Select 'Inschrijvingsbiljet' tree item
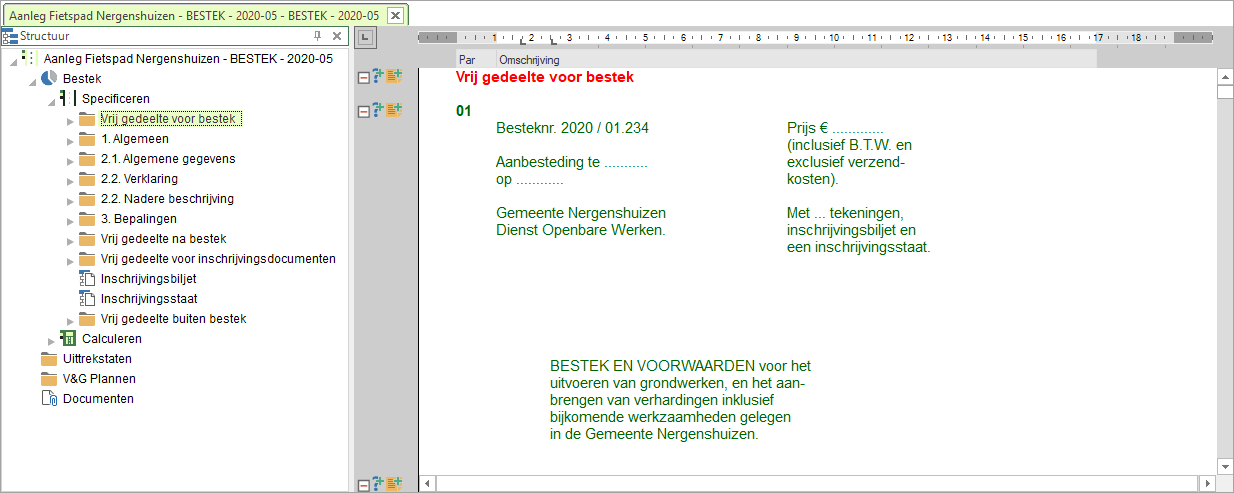 [x=149, y=279]
